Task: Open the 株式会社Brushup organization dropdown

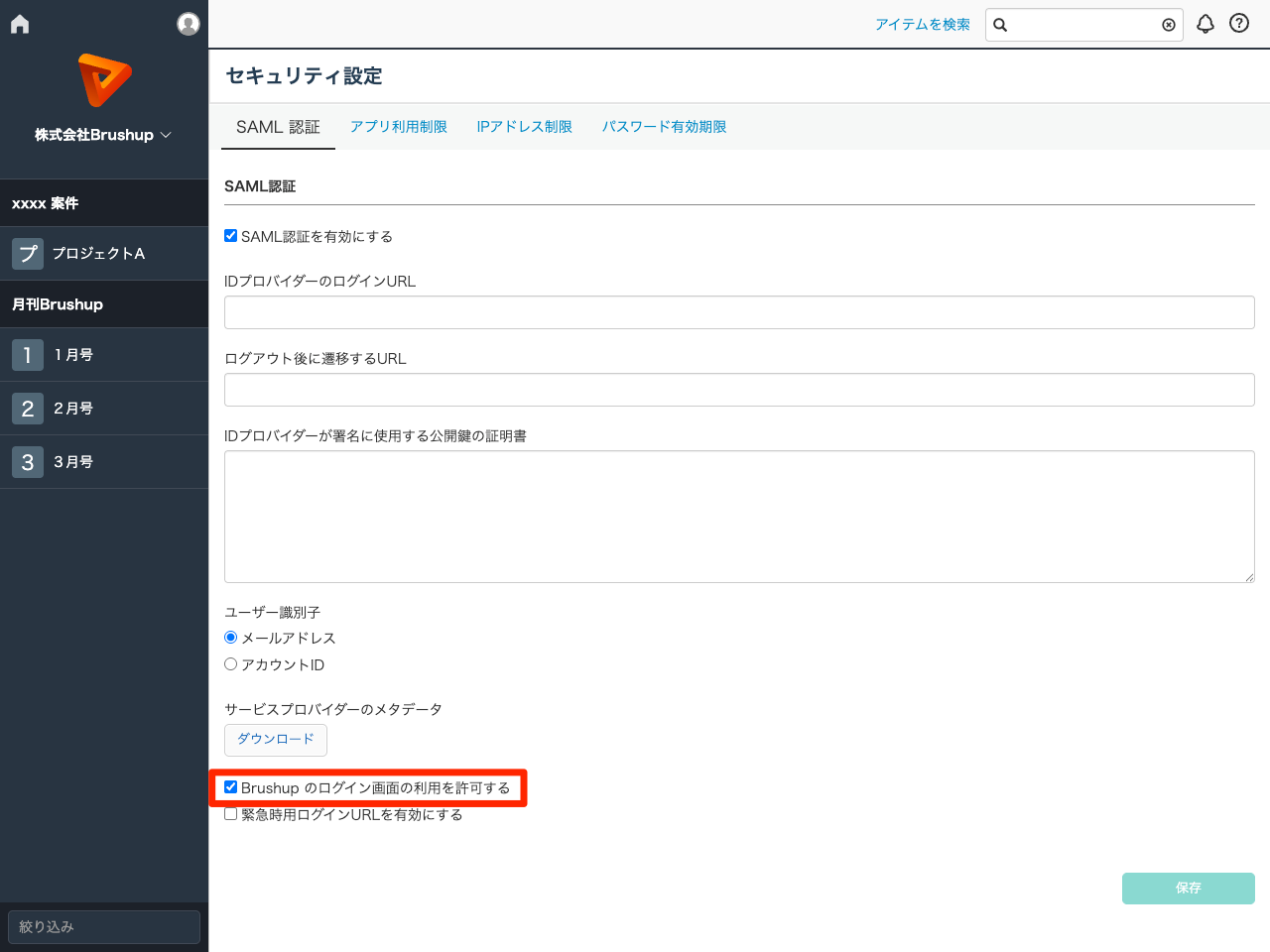Action: (104, 134)
